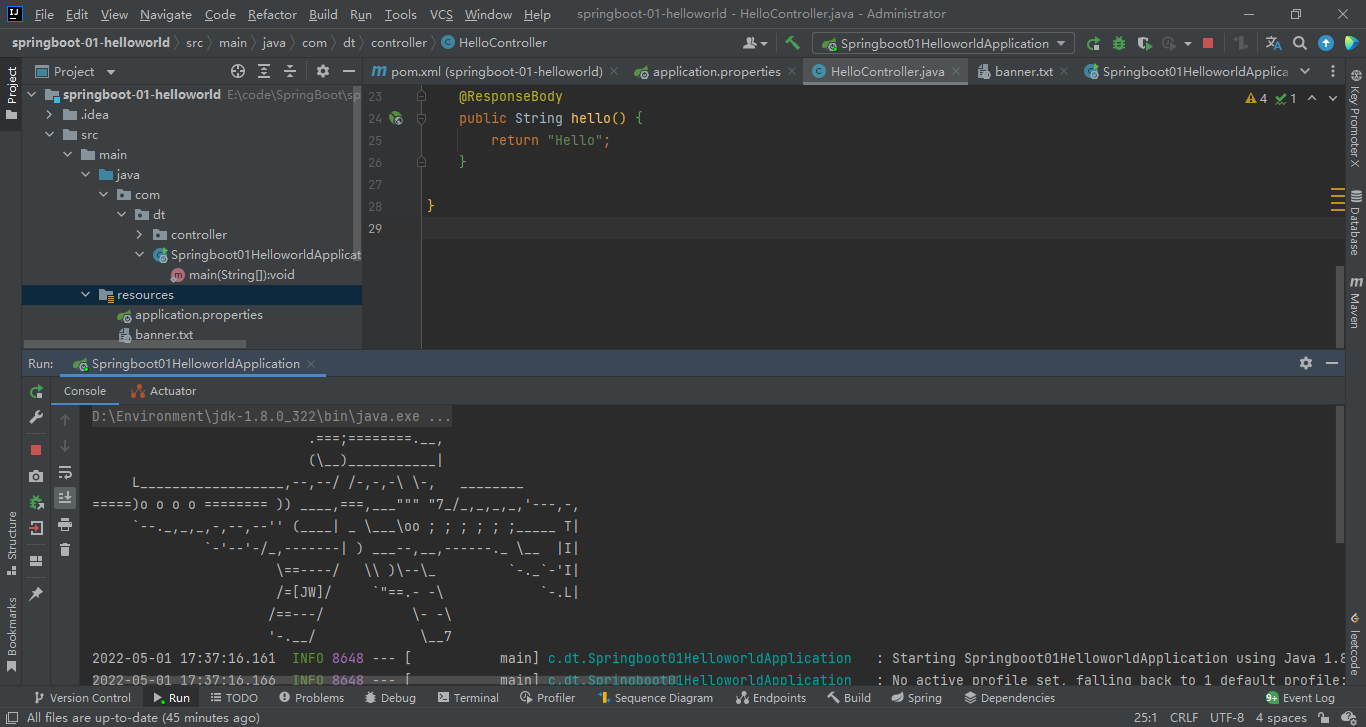Open the Problems tool window
This screenshot has width=1366, height=727.
312,698
